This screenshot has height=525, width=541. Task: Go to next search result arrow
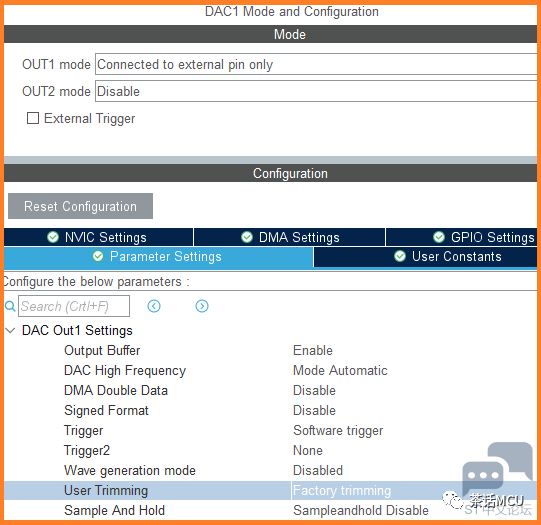pyautogui.click(x=202, y=306)
